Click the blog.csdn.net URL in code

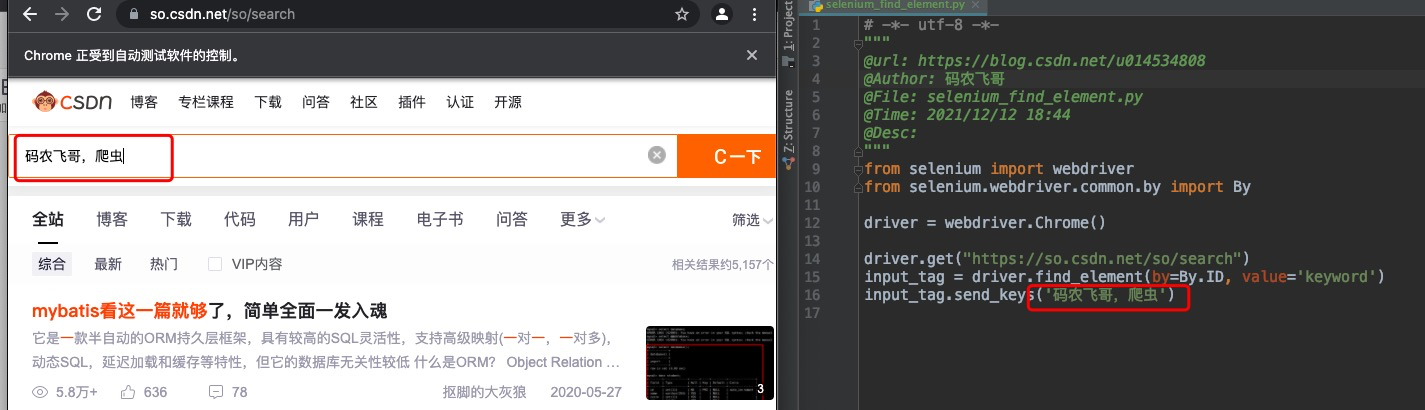[x=1061, y=61]
